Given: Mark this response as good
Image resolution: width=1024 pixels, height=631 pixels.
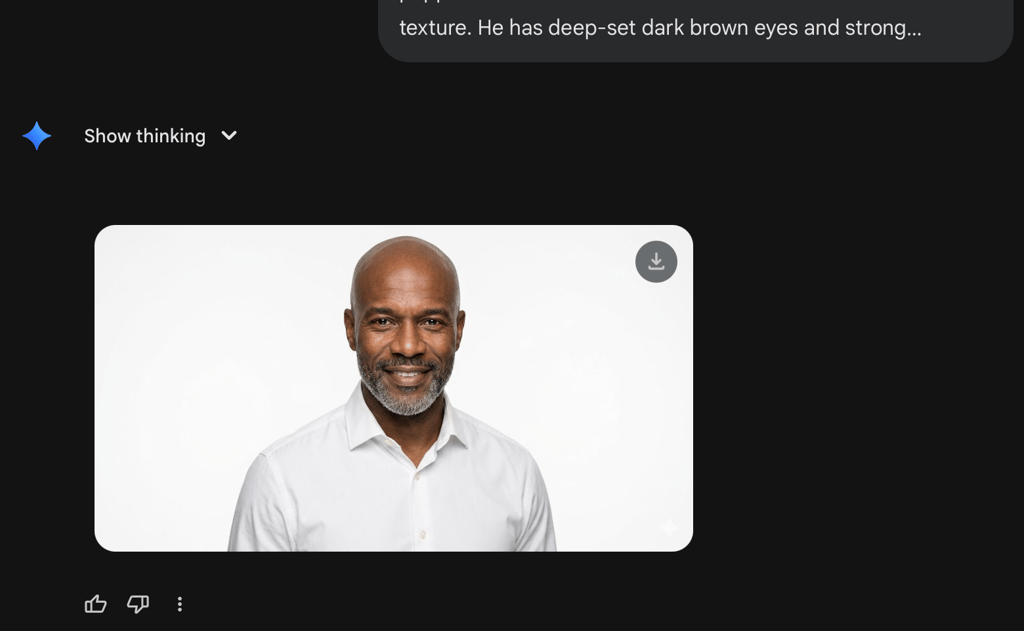Looking at the screenshot, I should click(x=95, y=604).
